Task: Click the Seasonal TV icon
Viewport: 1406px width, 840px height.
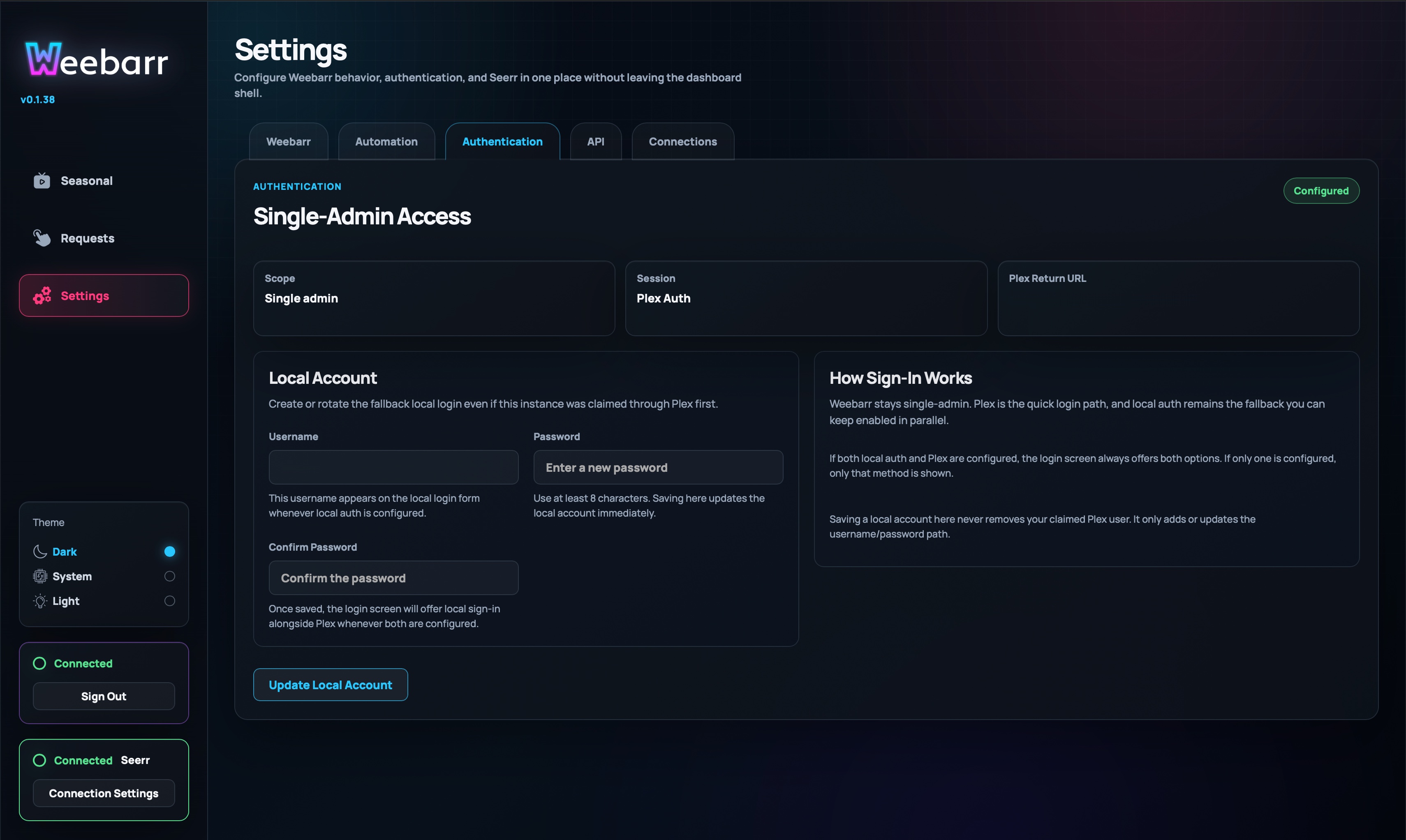Action: 42,180
